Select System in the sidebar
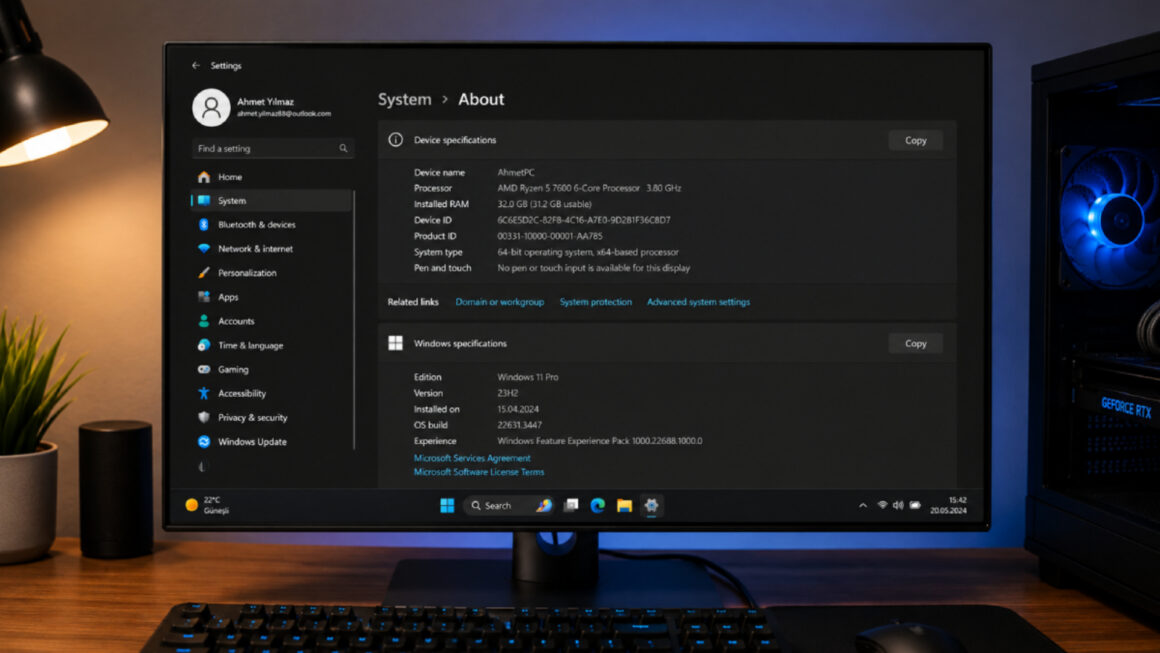1160x653 pixels. click(x=271, y=200)
